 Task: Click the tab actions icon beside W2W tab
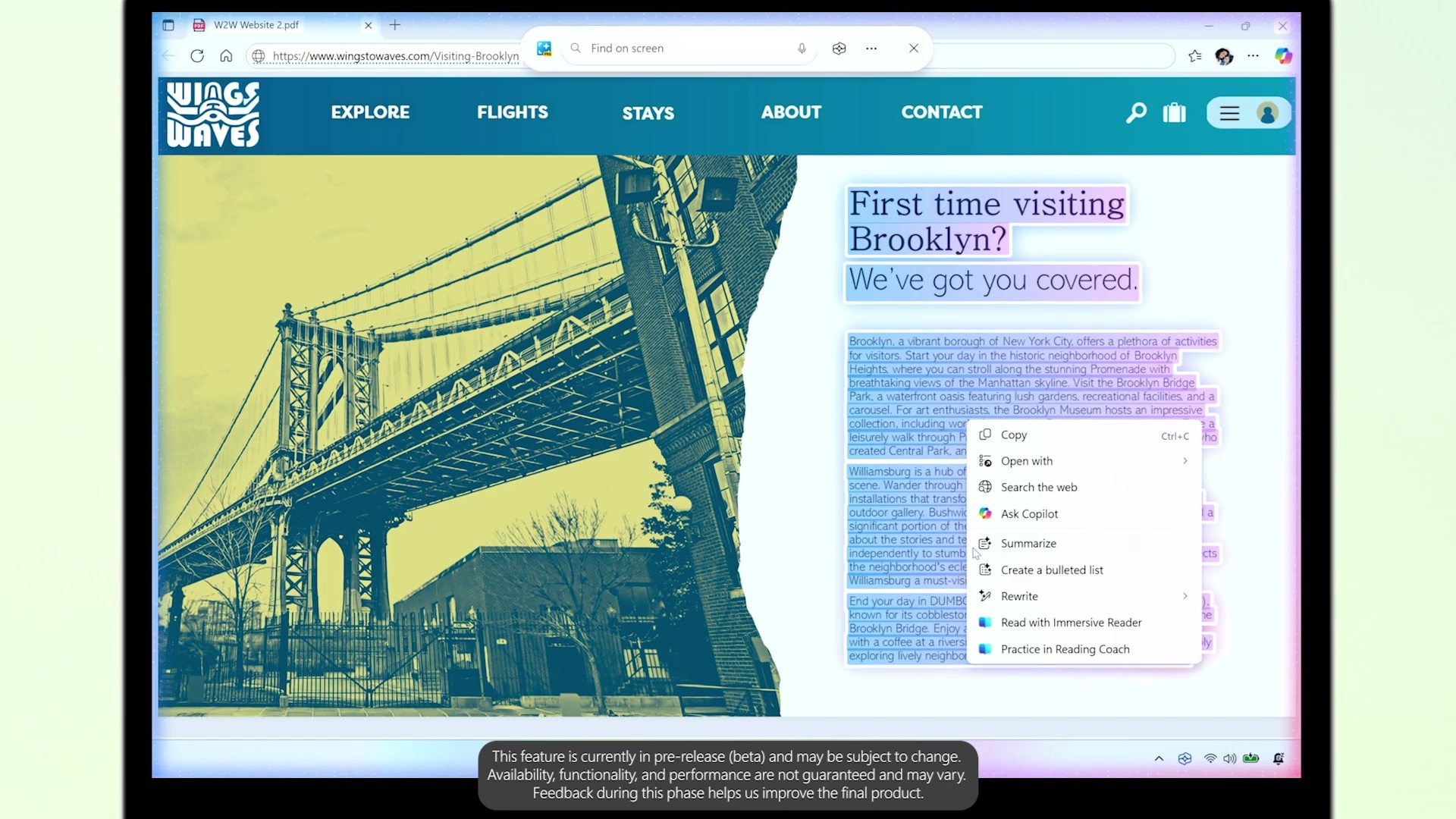tap(168, 25)
